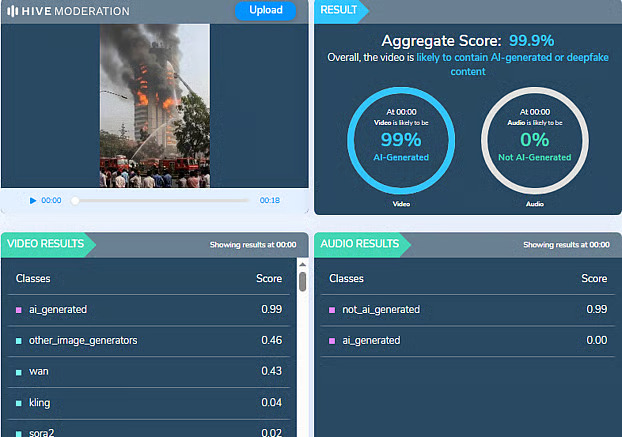Click the Aggregate Score 99.9% value
The width and height of the screenshot is (622, 437).
click(x=531, y=41)
